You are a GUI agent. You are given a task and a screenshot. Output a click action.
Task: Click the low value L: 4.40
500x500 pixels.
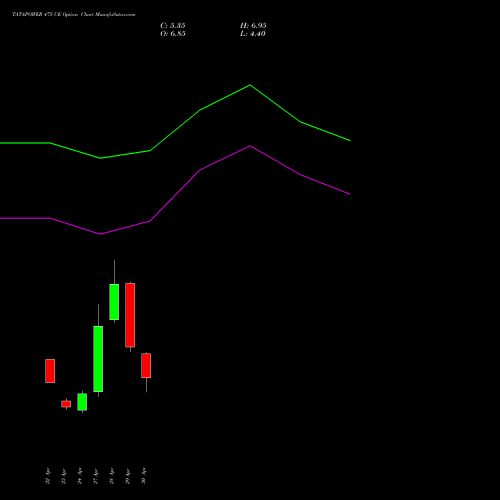(253, 34)
